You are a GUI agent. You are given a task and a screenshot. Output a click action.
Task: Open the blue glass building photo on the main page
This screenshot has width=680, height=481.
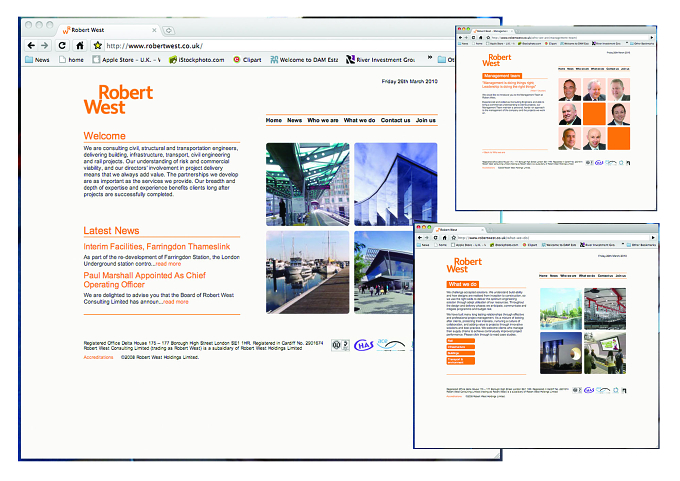coord(396,184)
